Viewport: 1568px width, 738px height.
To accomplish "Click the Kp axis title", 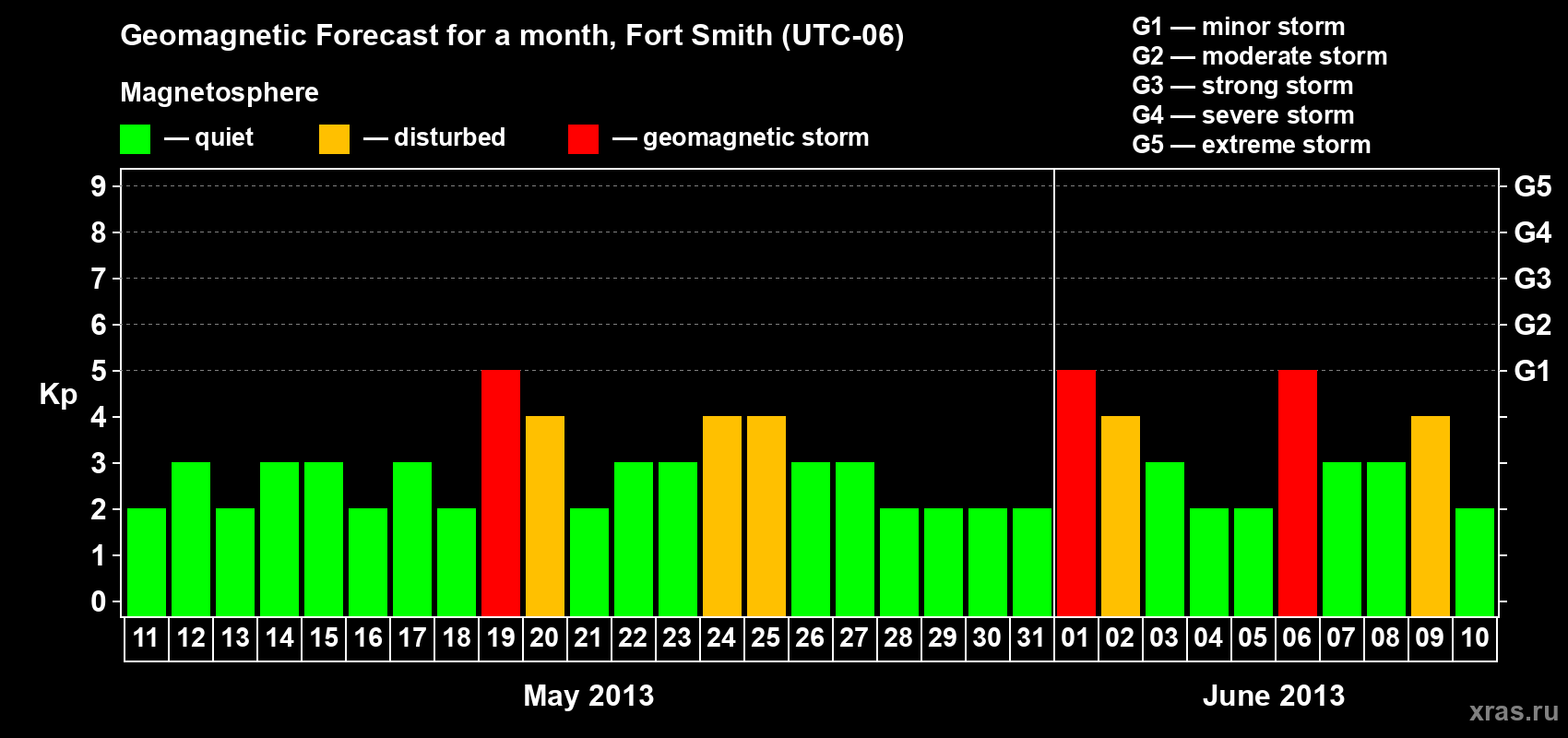I will 58,395.
